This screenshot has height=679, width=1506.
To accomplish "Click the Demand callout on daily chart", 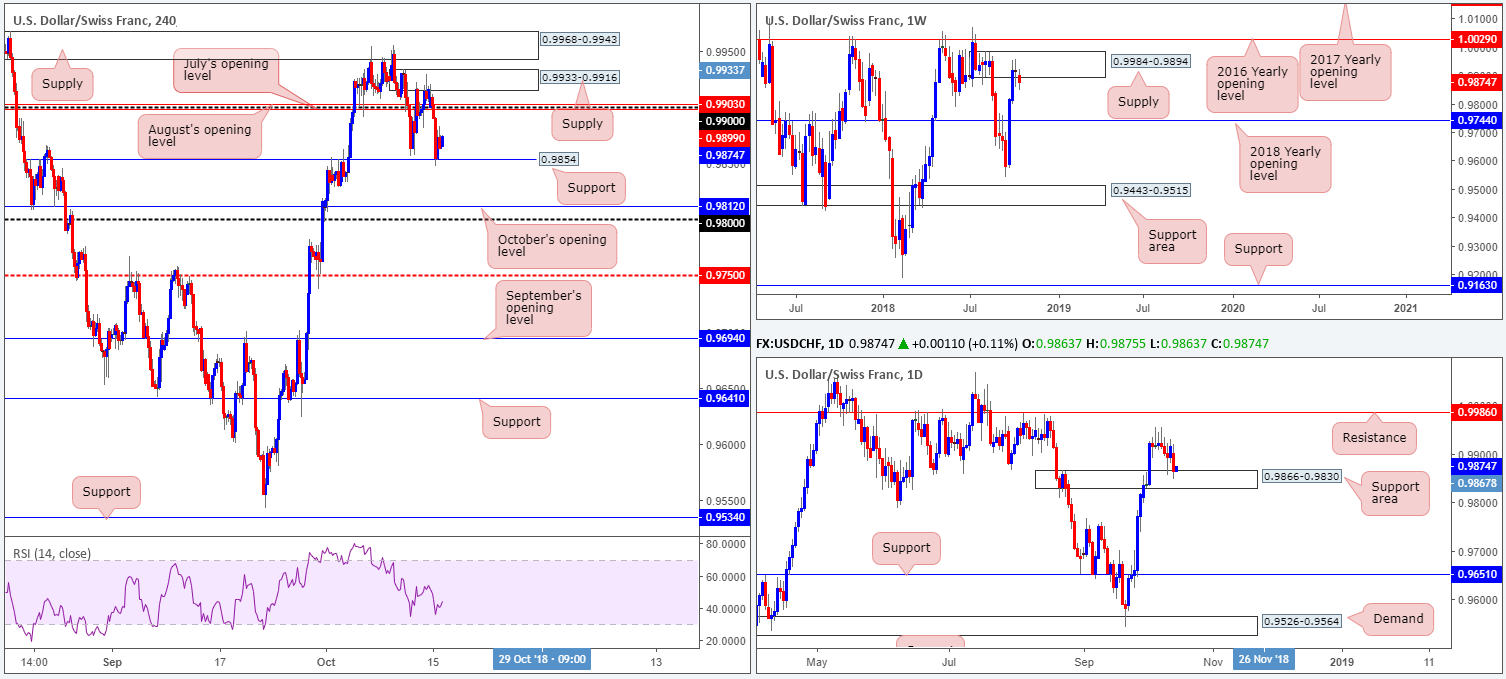I will (1398, 618).
